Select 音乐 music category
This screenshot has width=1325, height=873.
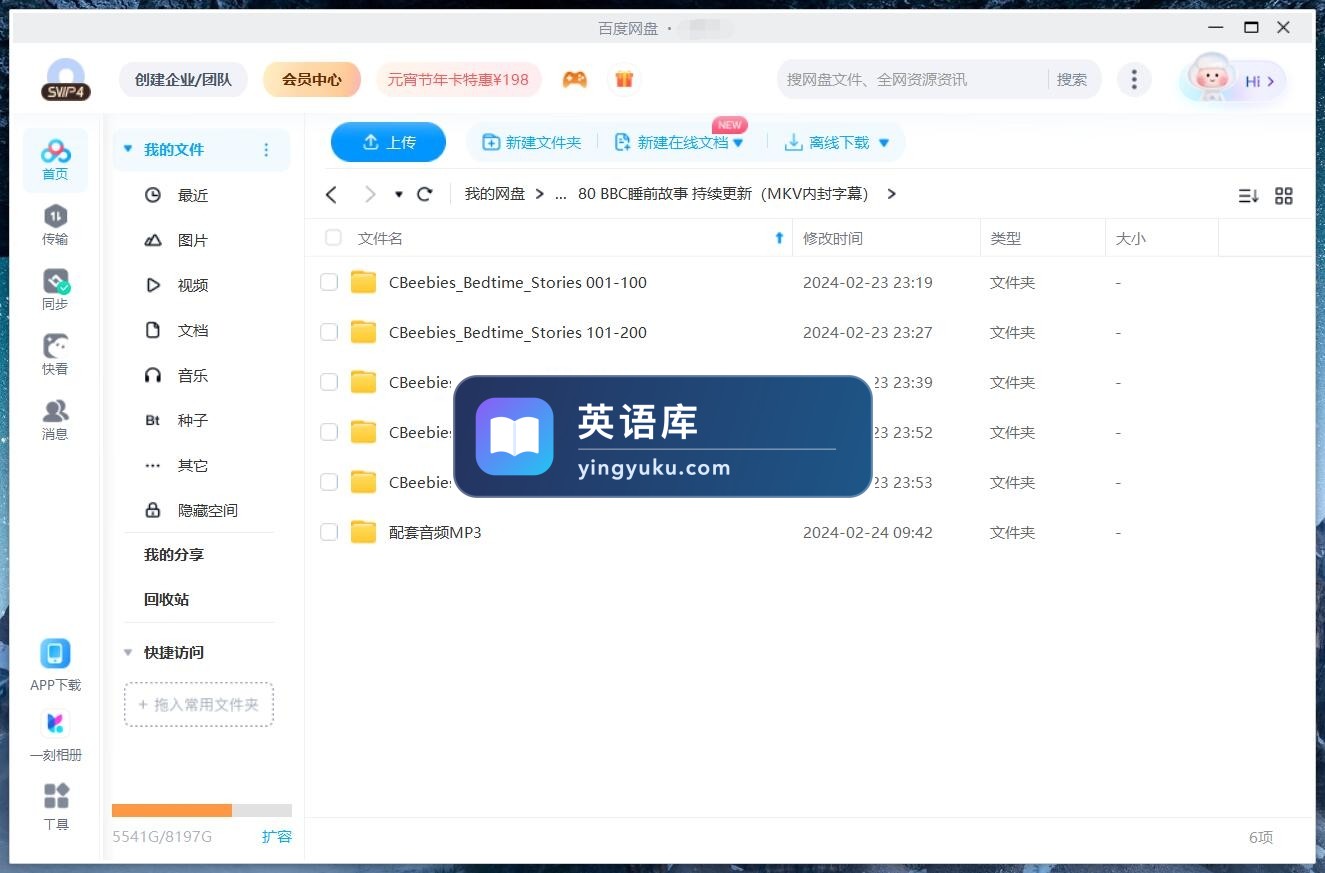point(193,375)
